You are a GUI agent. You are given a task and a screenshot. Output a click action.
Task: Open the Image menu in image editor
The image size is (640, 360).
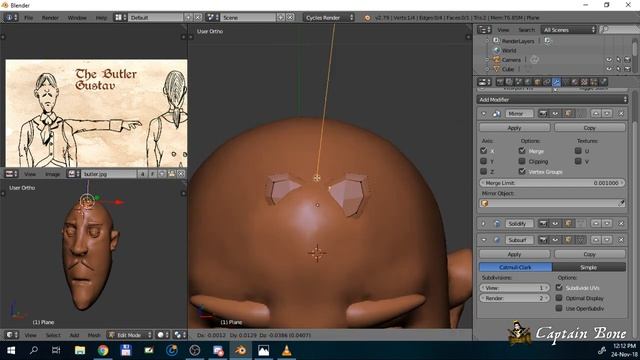coord(52,174)
